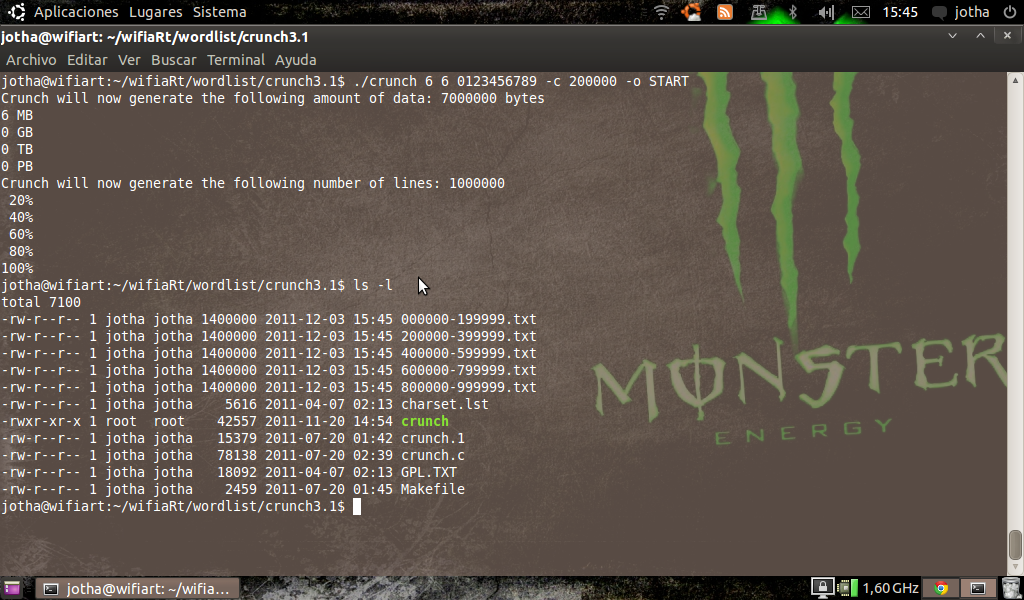Open the Lugares menu

tap(155, 12)
